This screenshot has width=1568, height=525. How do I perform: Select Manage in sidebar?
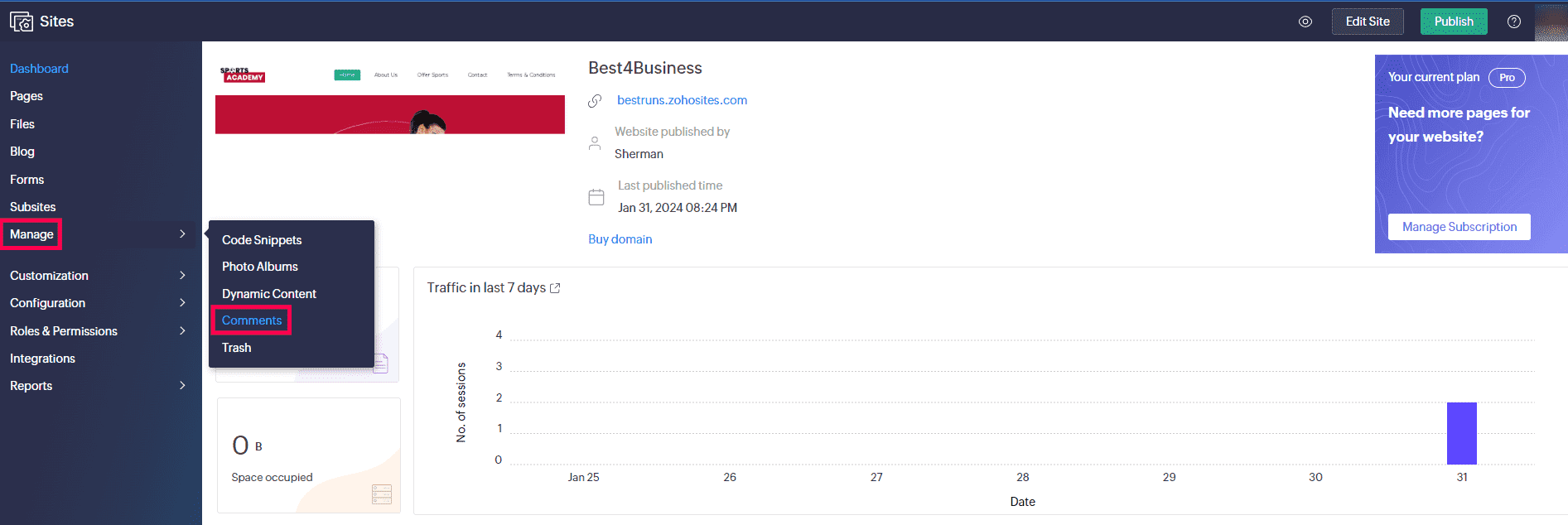pos(31,234)
